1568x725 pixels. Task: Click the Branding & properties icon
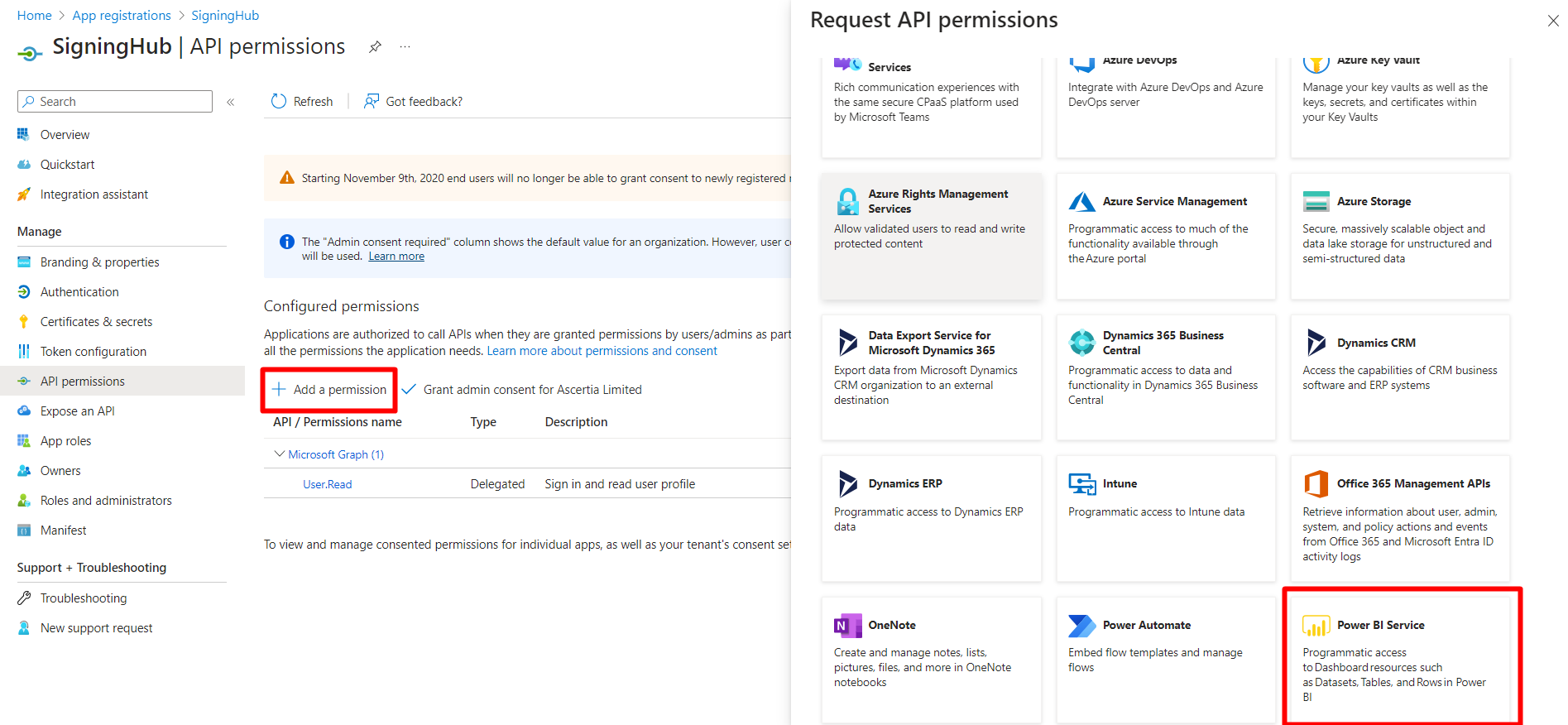tap(24, 262)
